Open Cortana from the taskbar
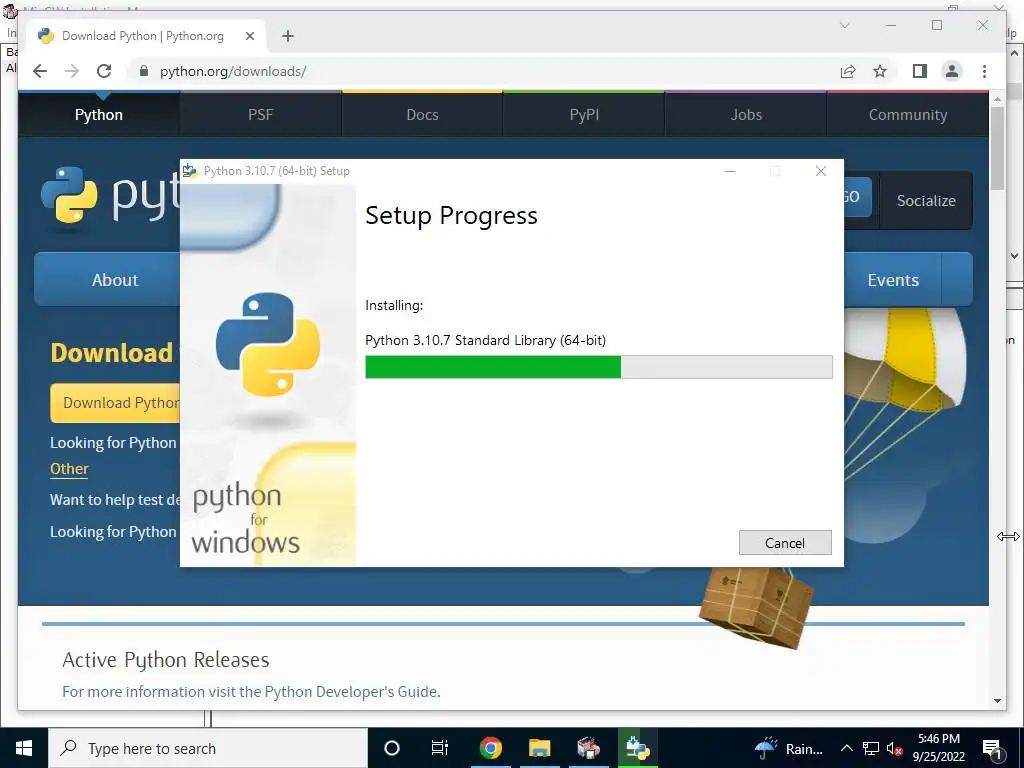 [x=391, y=748]
